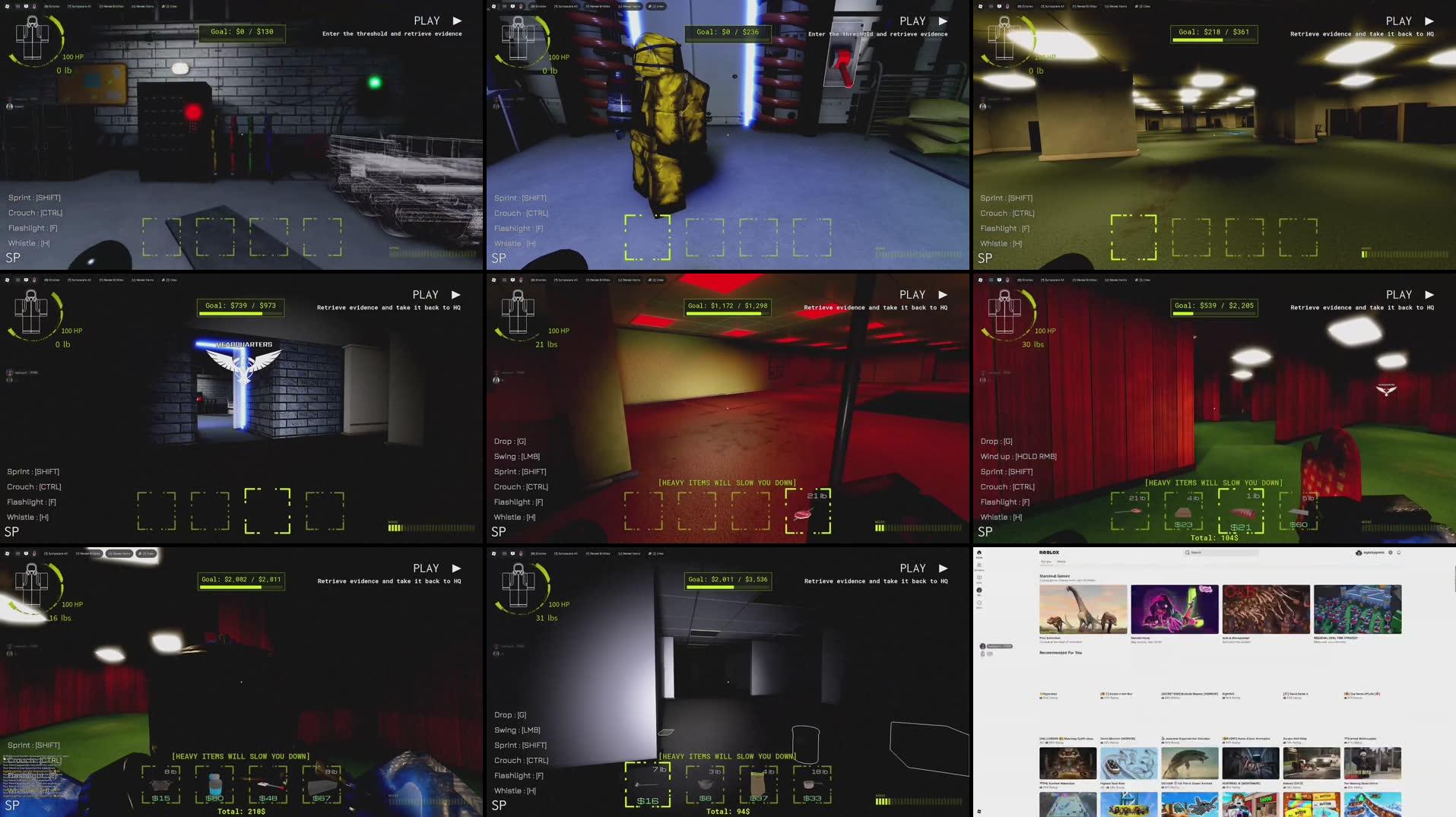Open the dinosaur Standout Games thumbnail
Screen dimensions: 1456x817
[x=1083, y=610]
